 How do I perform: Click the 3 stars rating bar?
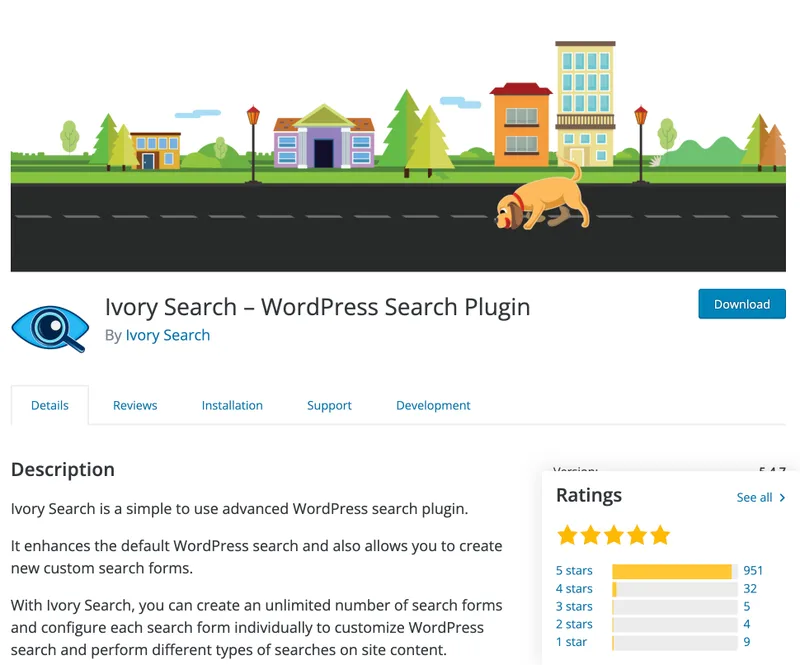[x=675, y=607]
